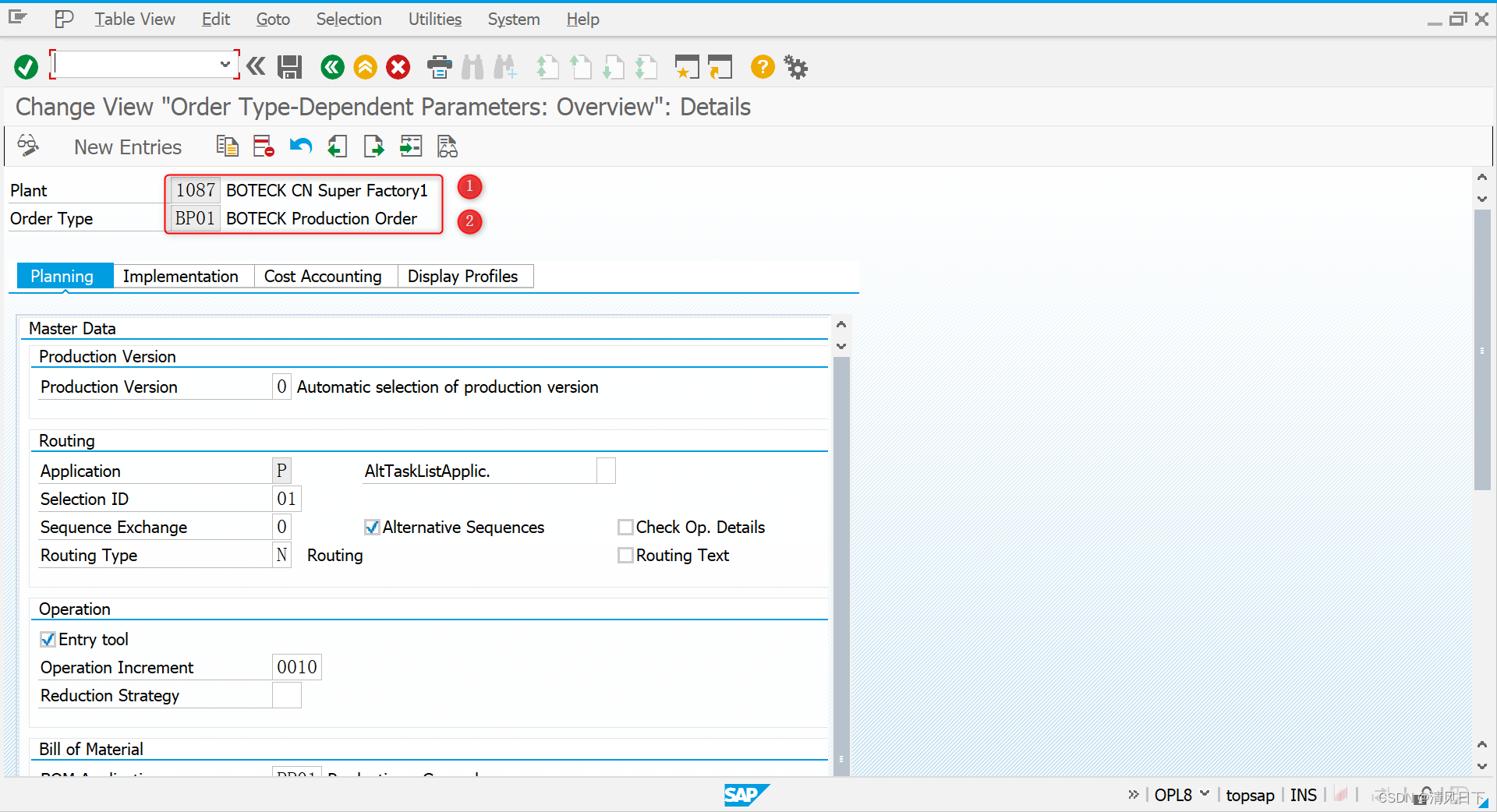Click the Next Entry icon

(373, 146)
